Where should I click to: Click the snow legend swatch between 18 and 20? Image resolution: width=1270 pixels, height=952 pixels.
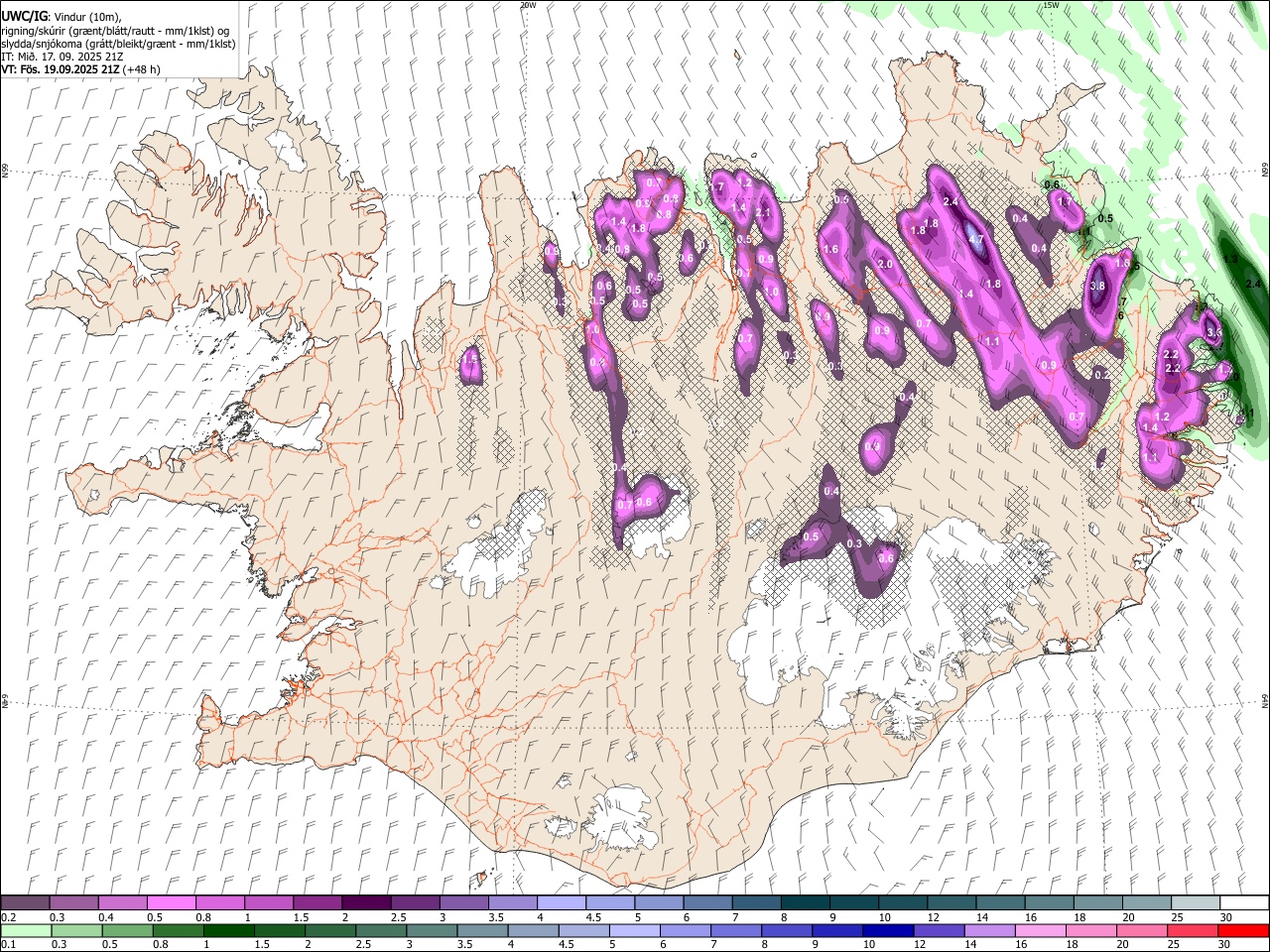[1097, 903]
